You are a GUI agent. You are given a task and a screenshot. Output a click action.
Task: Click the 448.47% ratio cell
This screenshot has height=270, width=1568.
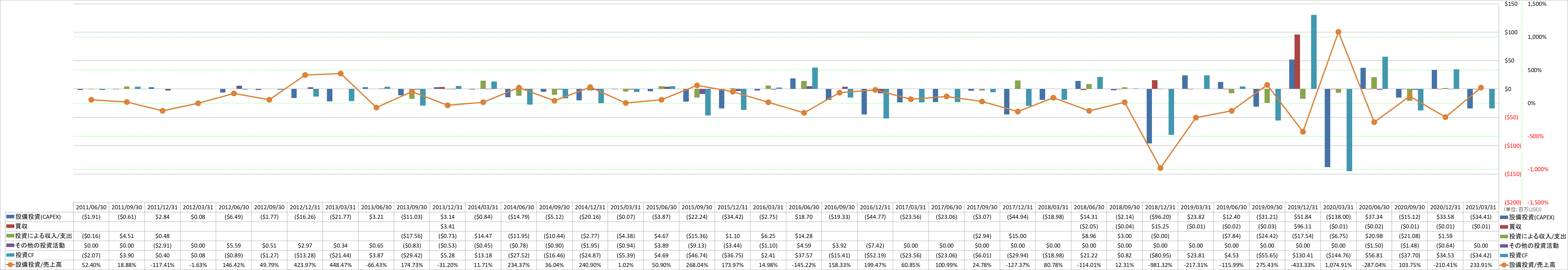(340, 265)
